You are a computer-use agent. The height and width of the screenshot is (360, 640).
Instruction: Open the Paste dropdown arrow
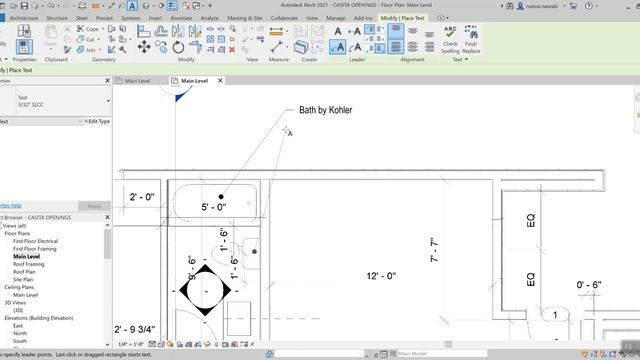tap(51, 49)
